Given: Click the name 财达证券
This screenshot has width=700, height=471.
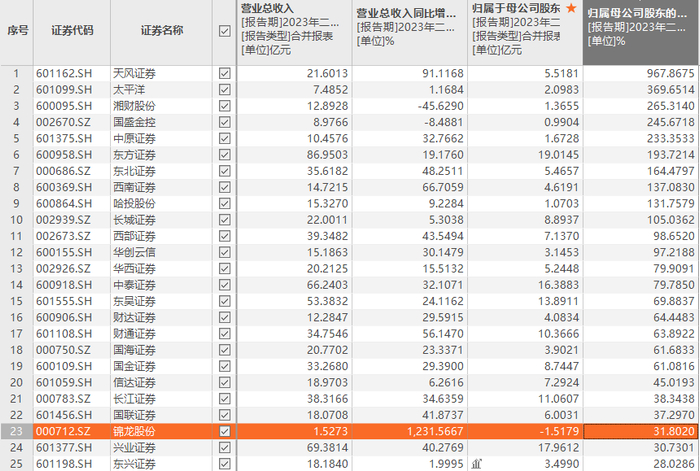Looking at the screenshot, I should pyautogui.click(x=134, y=317).
